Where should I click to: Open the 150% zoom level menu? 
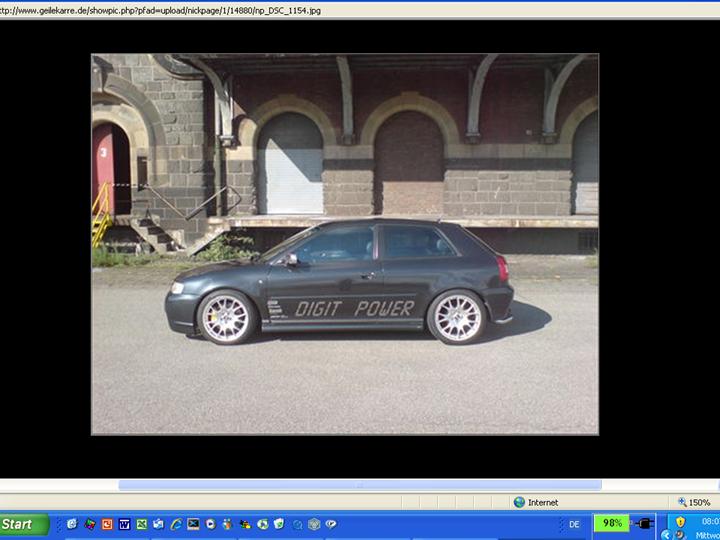pyautogui.click(x=694, y=502)
